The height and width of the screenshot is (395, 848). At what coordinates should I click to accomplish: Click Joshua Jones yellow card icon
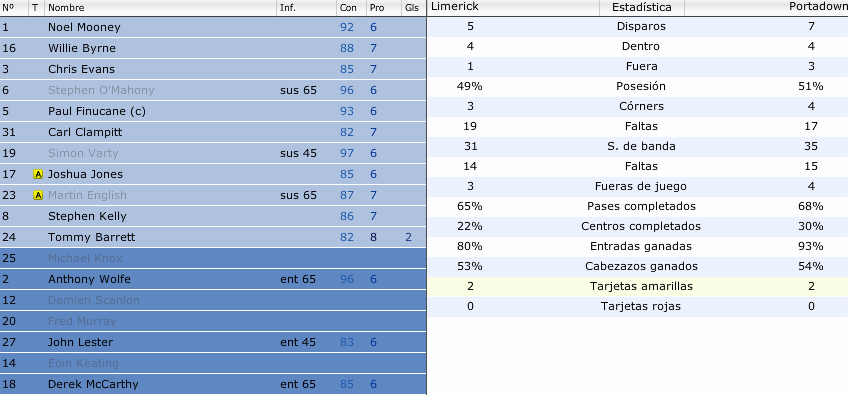click(37, 174)
